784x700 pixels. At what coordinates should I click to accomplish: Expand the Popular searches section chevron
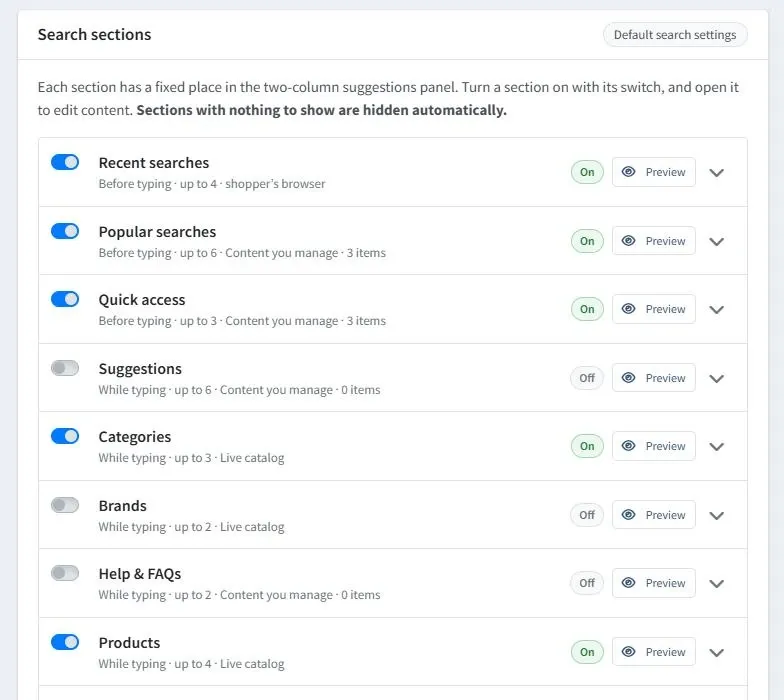(716, 242)
